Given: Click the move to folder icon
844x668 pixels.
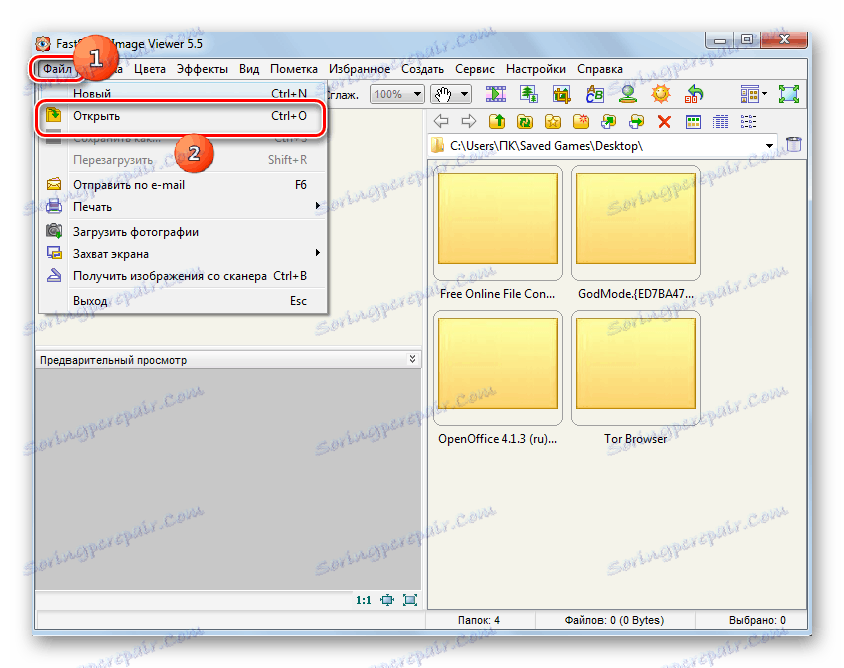Looking at the screenshot, I should click(x=637, y=121).
